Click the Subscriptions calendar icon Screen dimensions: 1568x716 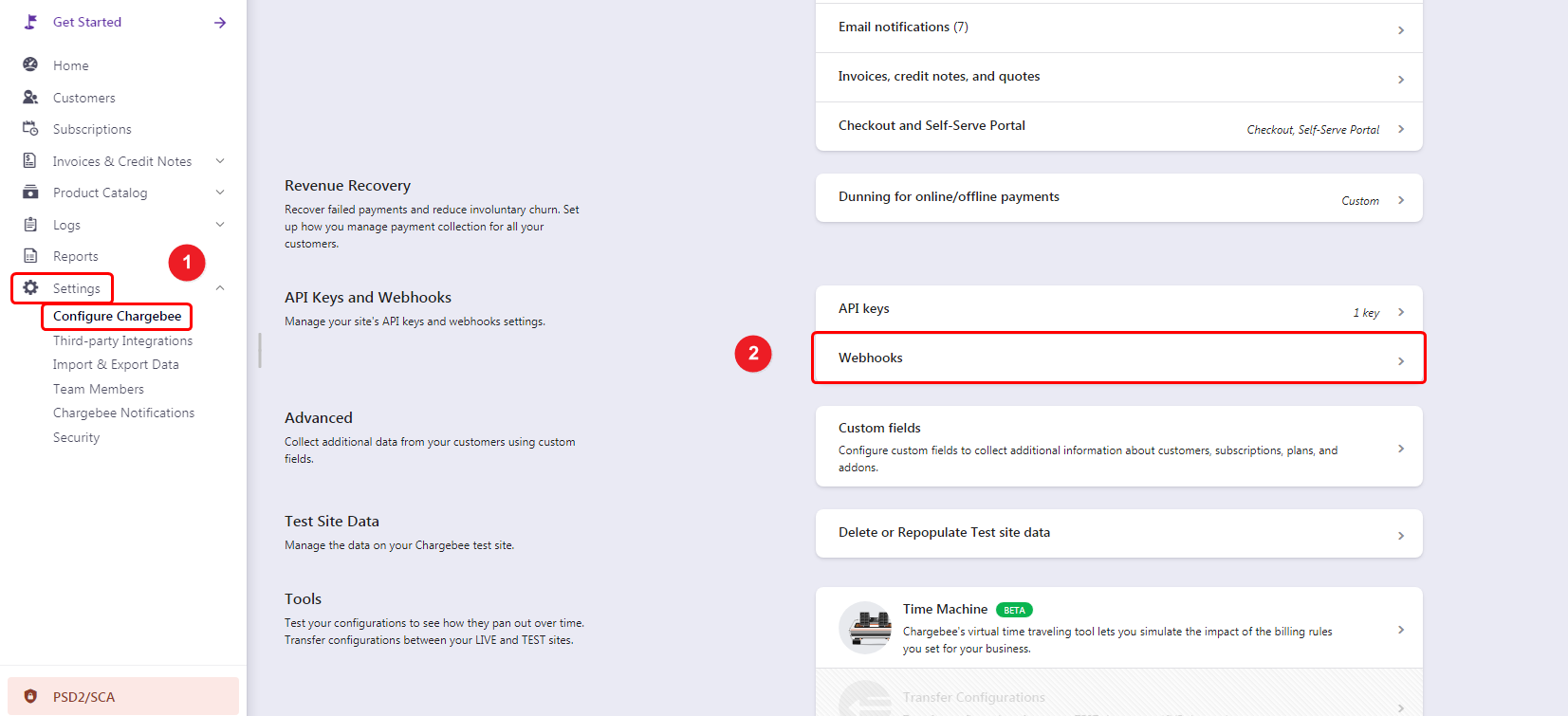[30, 128]
